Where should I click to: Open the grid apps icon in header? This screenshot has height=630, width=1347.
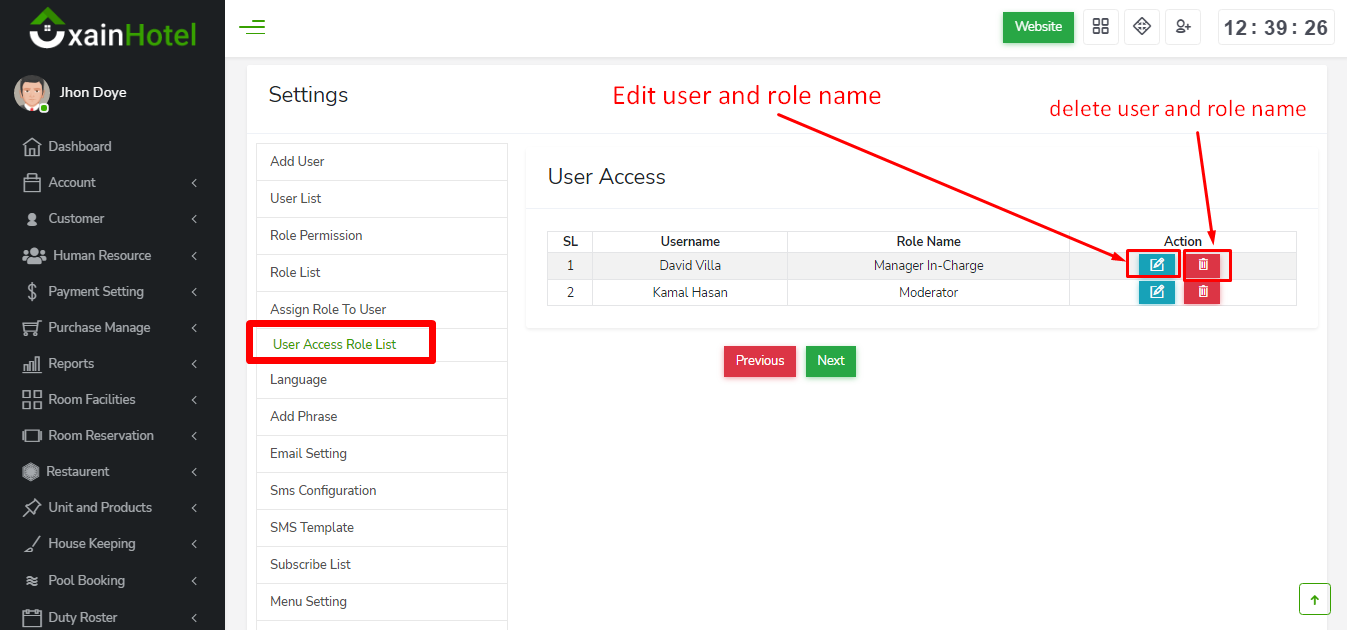(1100, 27)
